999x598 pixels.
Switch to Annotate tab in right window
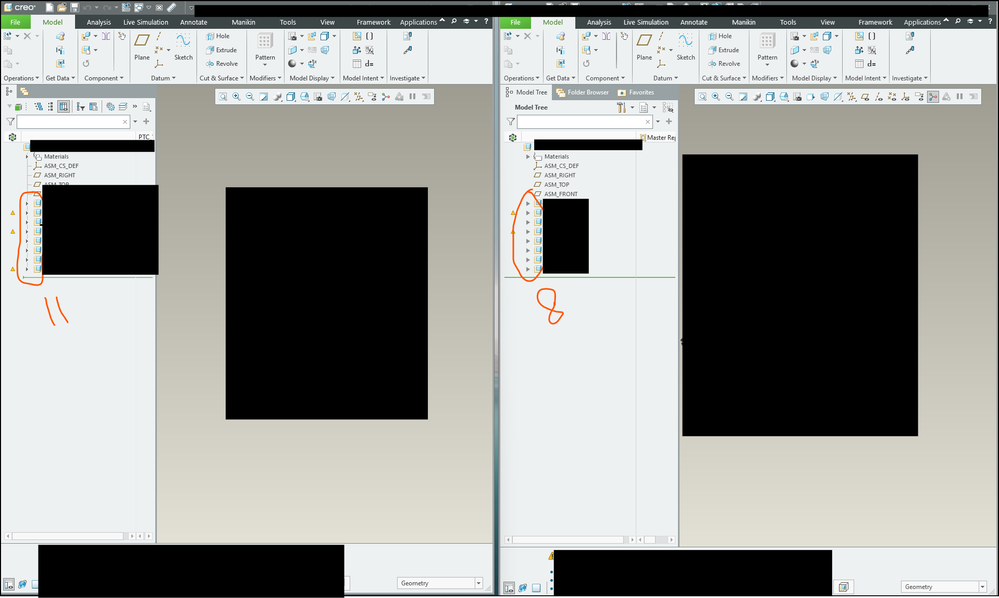tap(694, 22)
